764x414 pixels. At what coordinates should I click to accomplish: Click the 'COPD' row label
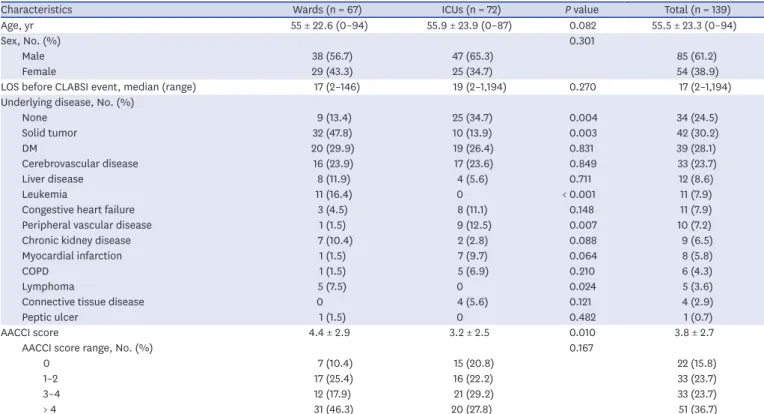(x=35, y=271)
